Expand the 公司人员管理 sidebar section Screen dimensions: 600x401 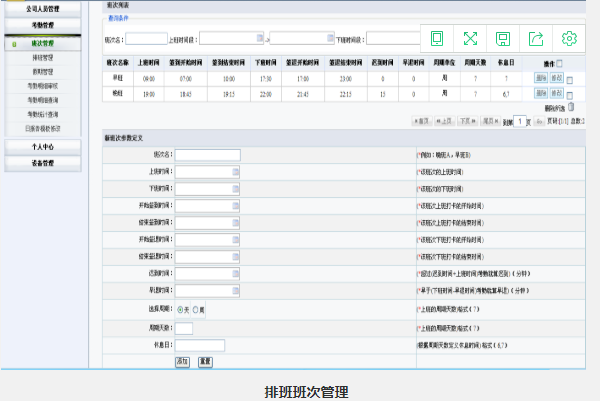pos(42,8)
